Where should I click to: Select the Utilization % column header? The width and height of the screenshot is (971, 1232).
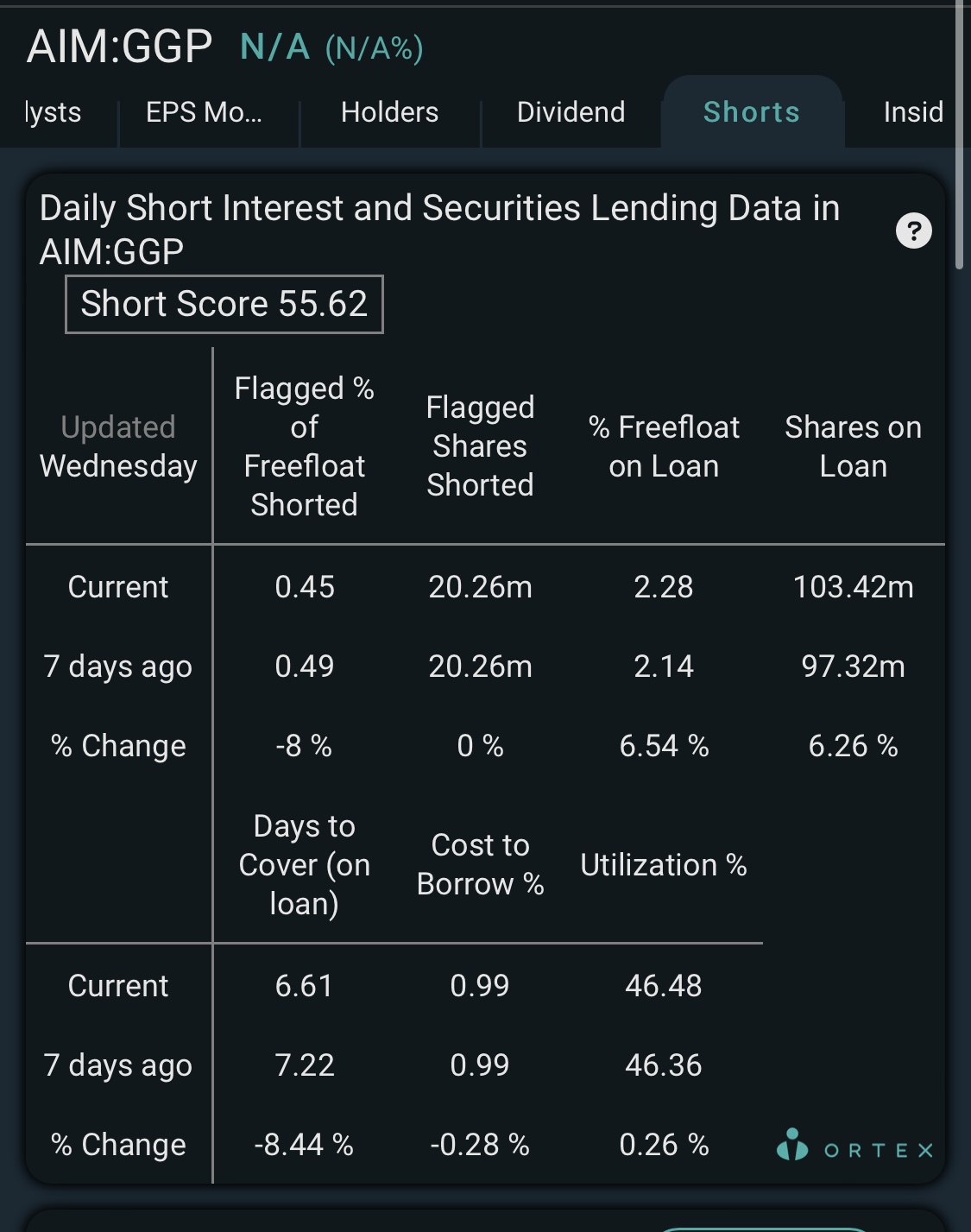663,865
